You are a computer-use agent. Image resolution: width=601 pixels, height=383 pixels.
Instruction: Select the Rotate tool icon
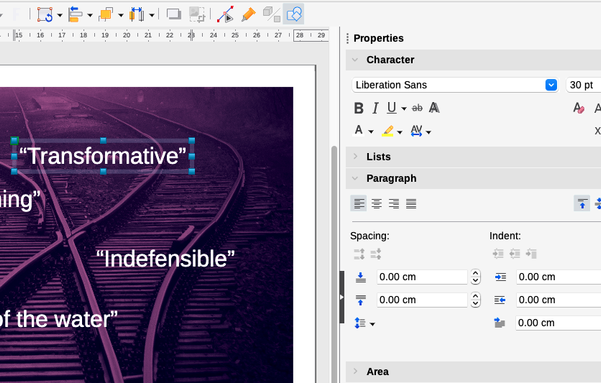pyautogui.click(x=45, y=15)
